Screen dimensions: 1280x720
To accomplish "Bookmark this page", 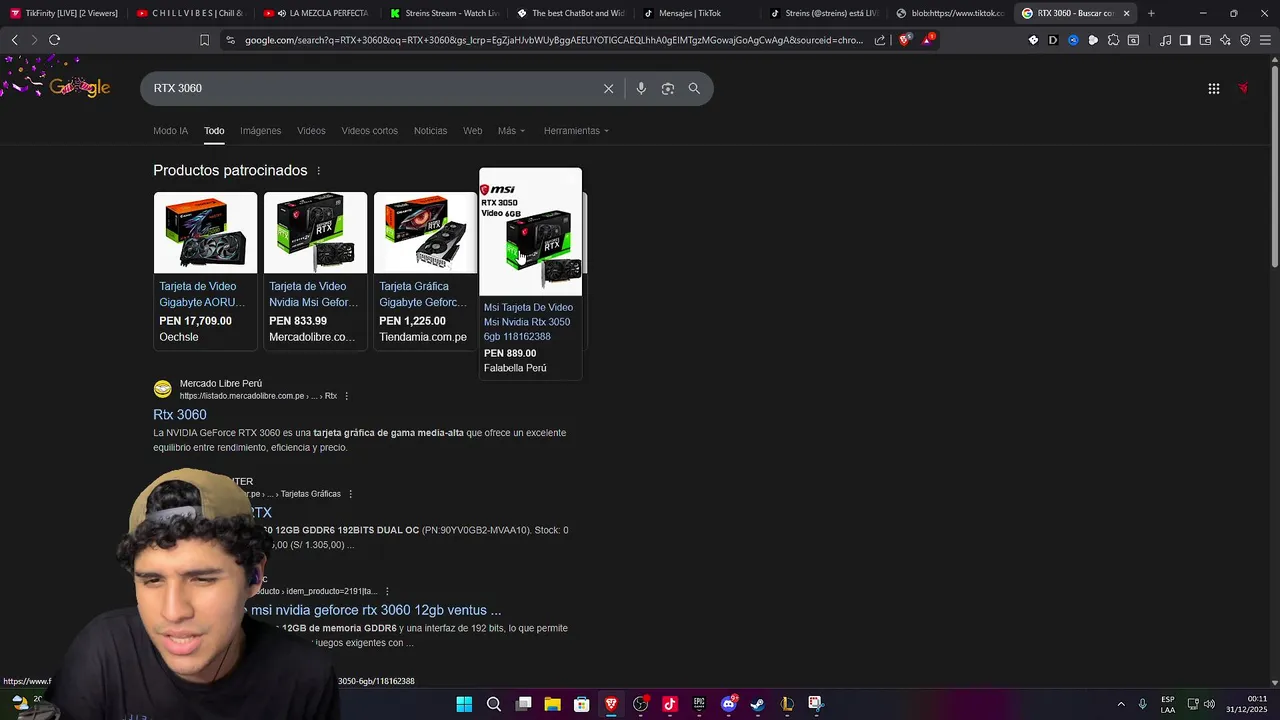I will (204, 40).
